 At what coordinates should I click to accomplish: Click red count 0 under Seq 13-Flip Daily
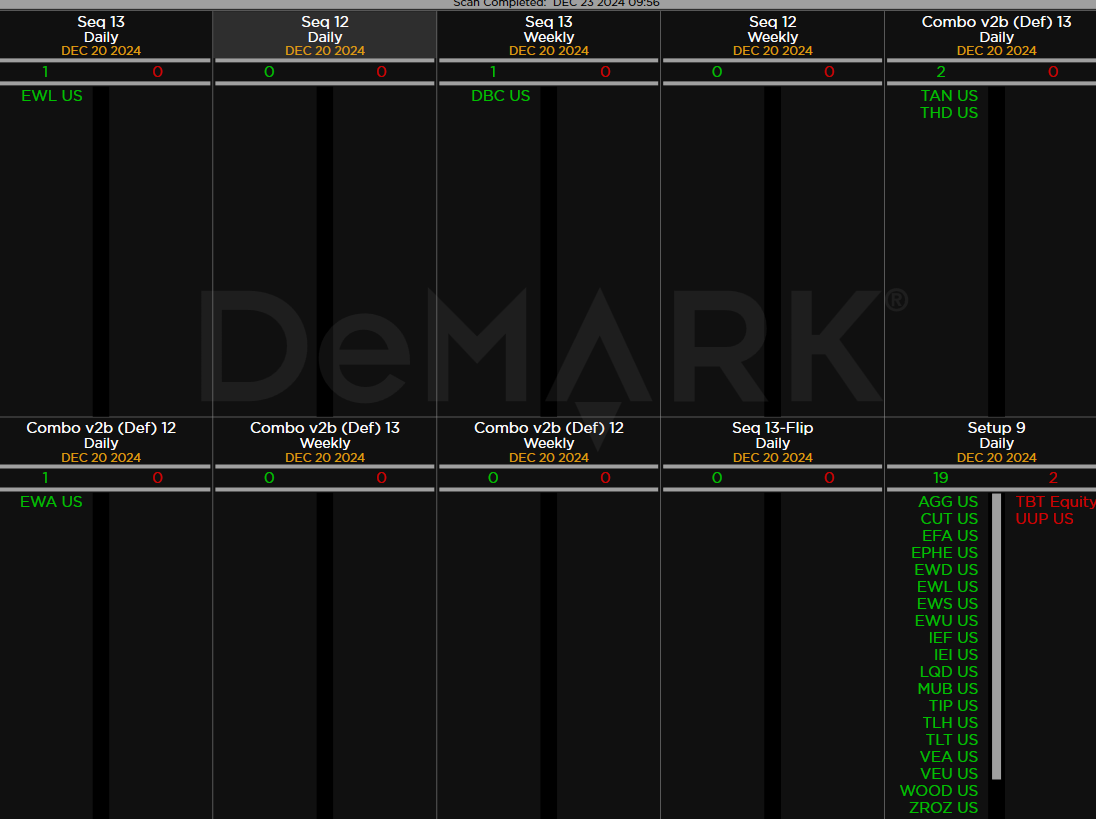pos(829,478)
